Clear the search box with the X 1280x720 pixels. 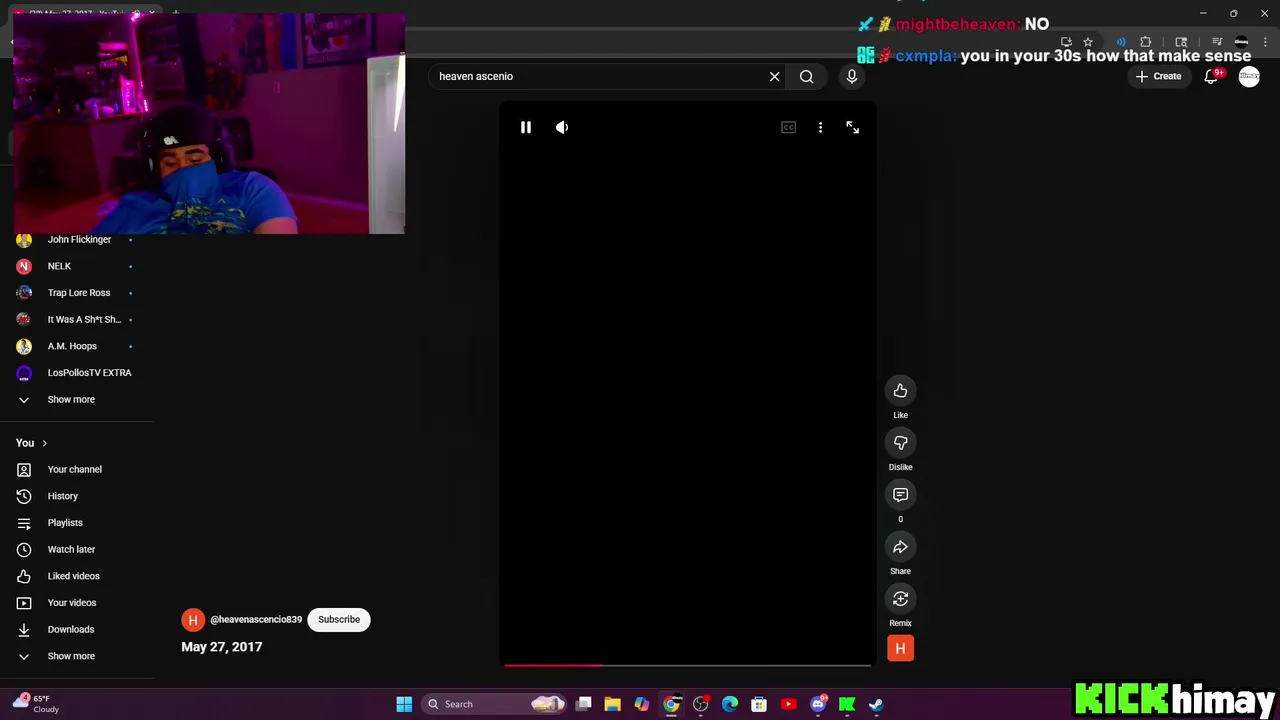pyautogui.click(x=774, y=76)
